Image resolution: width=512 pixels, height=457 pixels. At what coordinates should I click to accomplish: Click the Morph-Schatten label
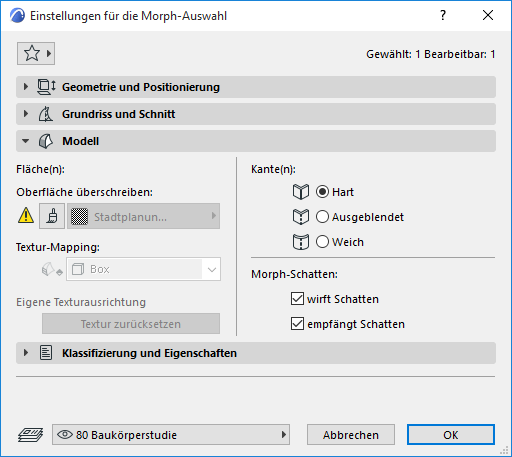294,274
